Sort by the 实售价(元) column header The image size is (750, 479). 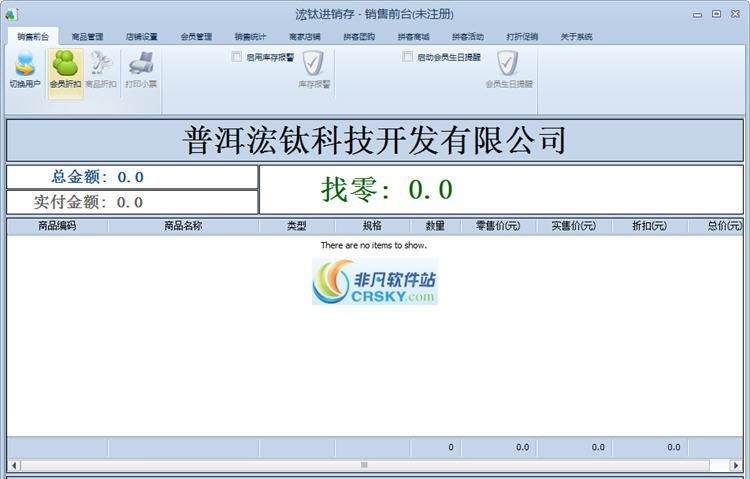pos(574,226)
